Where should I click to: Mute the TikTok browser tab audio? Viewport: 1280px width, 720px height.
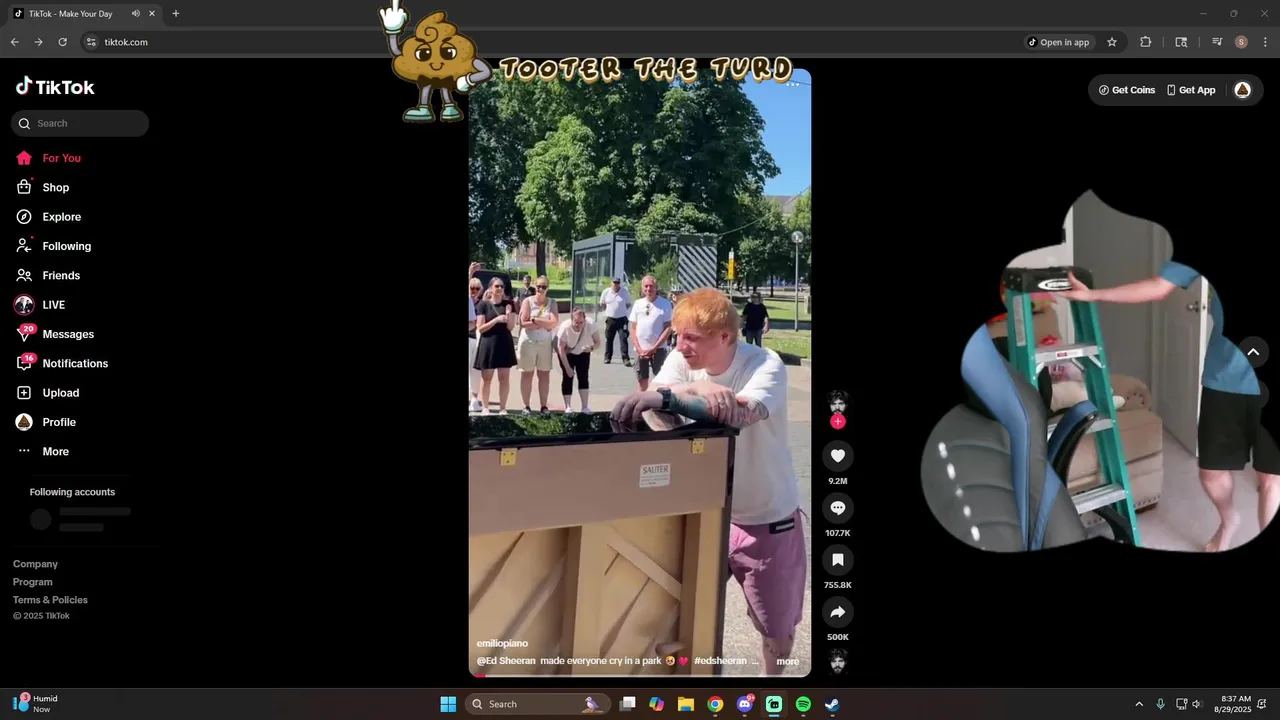point(135,14)
